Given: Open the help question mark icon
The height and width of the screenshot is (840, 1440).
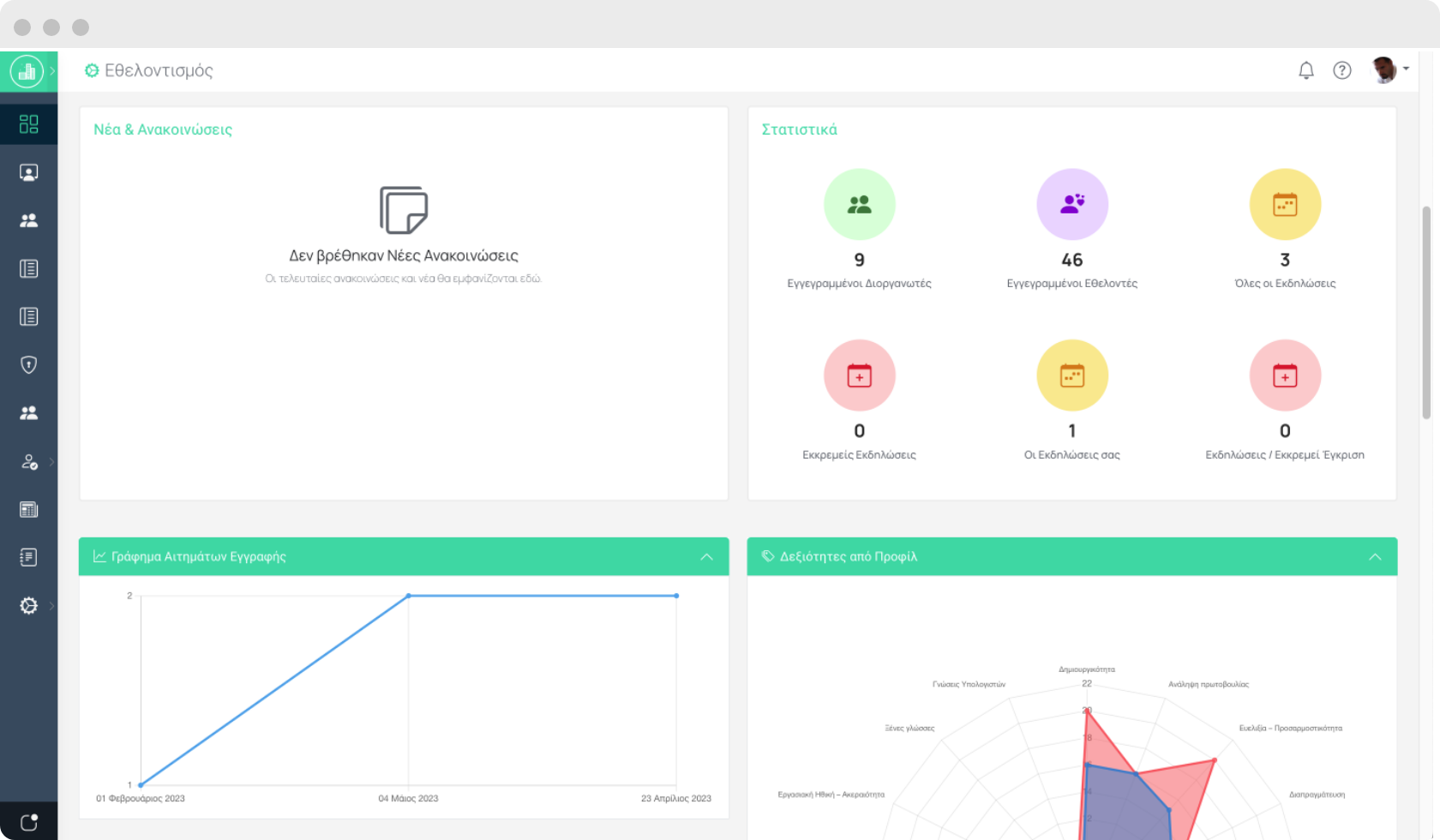Looking at the screenshot, I should (x=1341, y=70).
